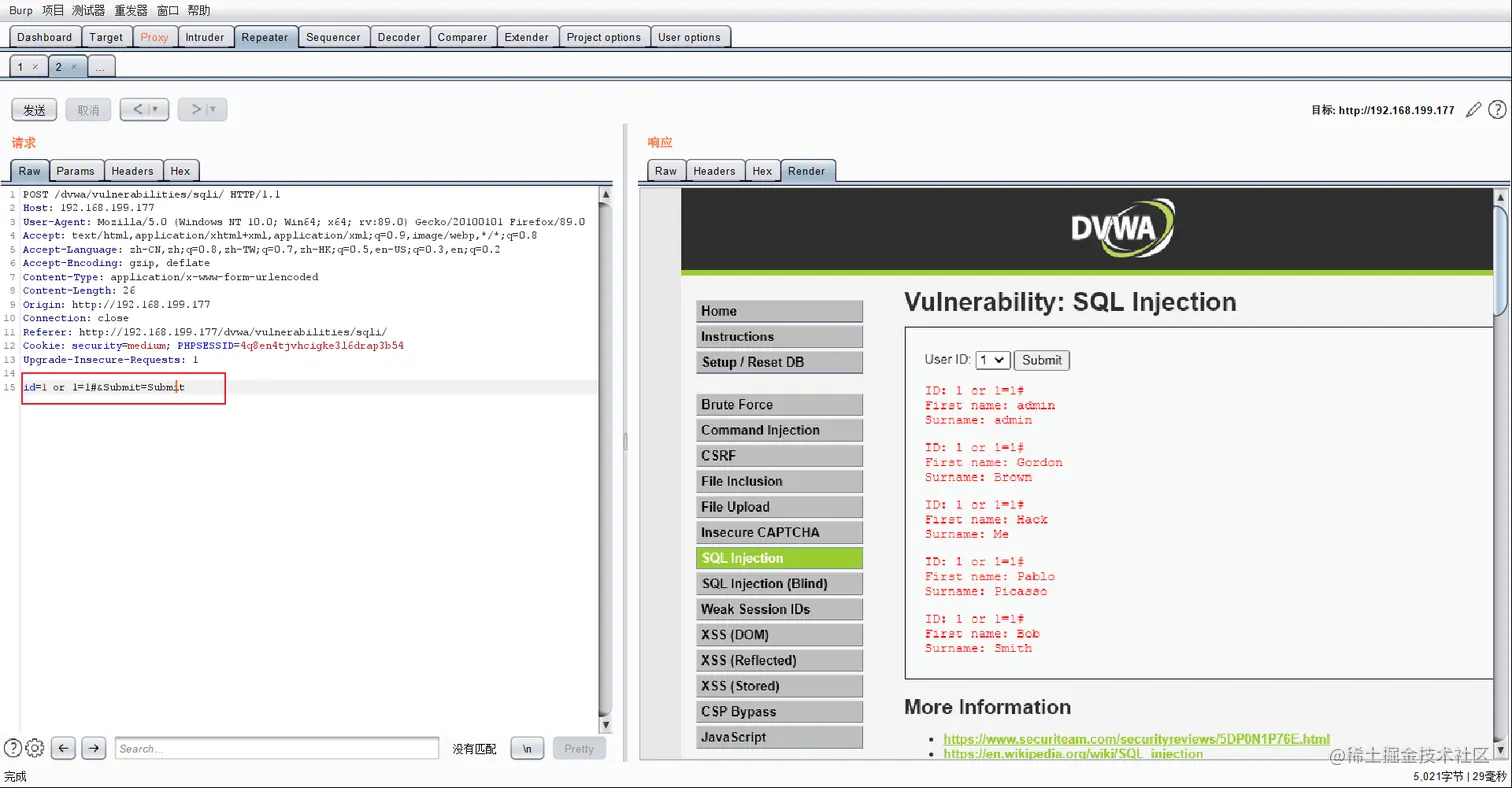The height and width of the screenshot is (788, 1512).
Task: Switch response view to Raw tab
Action: pos(666,171)
